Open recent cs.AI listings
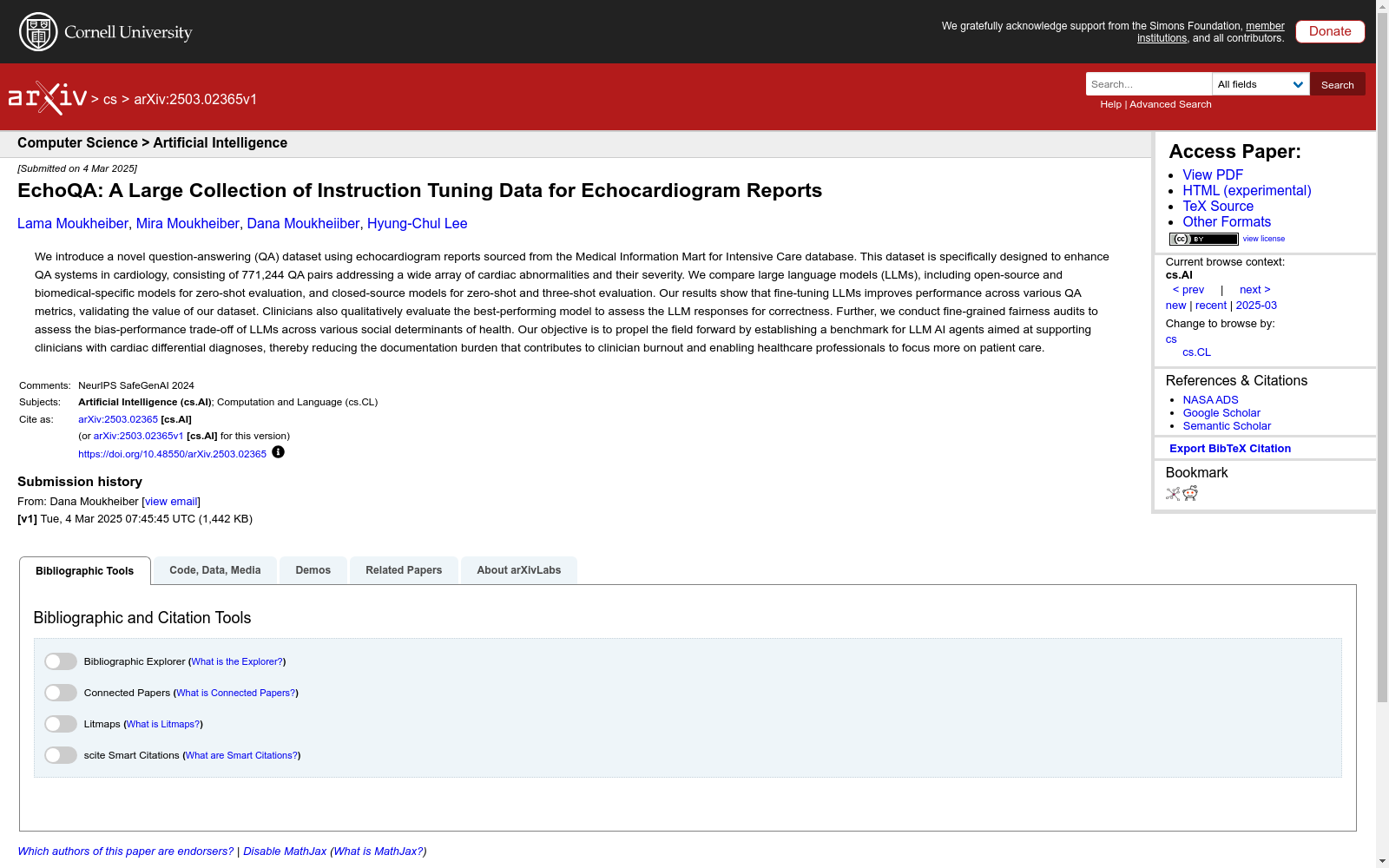This screenshot has width=1389, height=868. pyautogui.click(x=1211, y=306)
